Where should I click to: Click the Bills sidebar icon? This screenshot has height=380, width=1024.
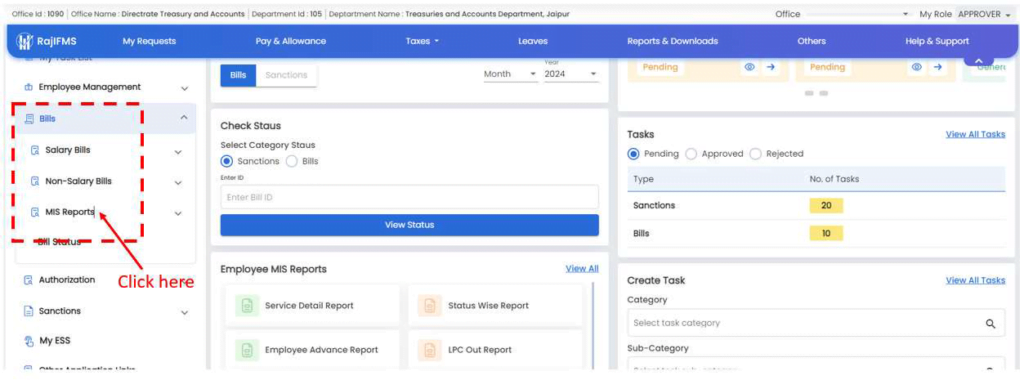pyautogui.click(x=29, y=119)
